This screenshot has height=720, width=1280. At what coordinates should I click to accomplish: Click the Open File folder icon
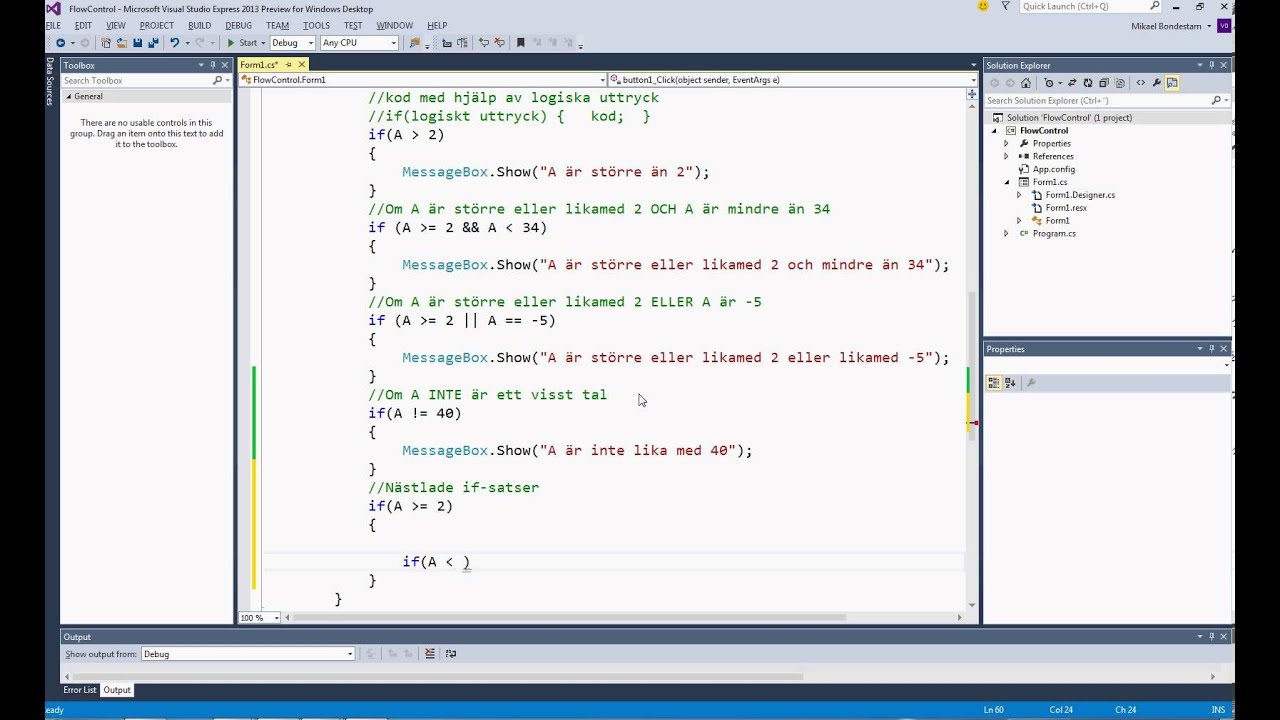click(121, 43)
